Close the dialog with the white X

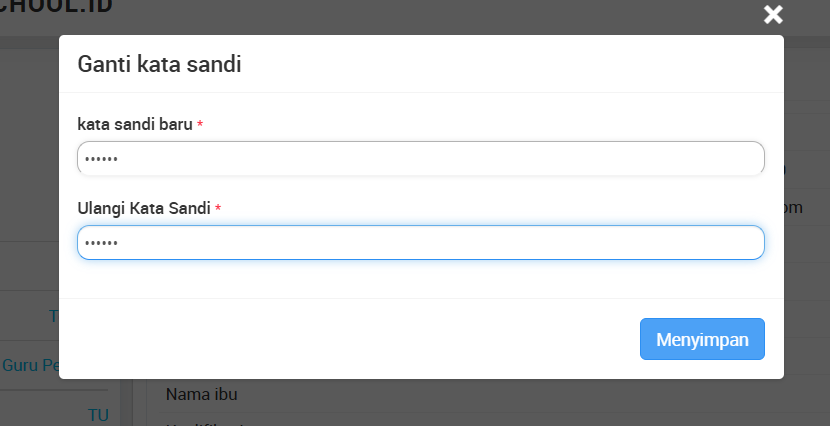[773, 14]
